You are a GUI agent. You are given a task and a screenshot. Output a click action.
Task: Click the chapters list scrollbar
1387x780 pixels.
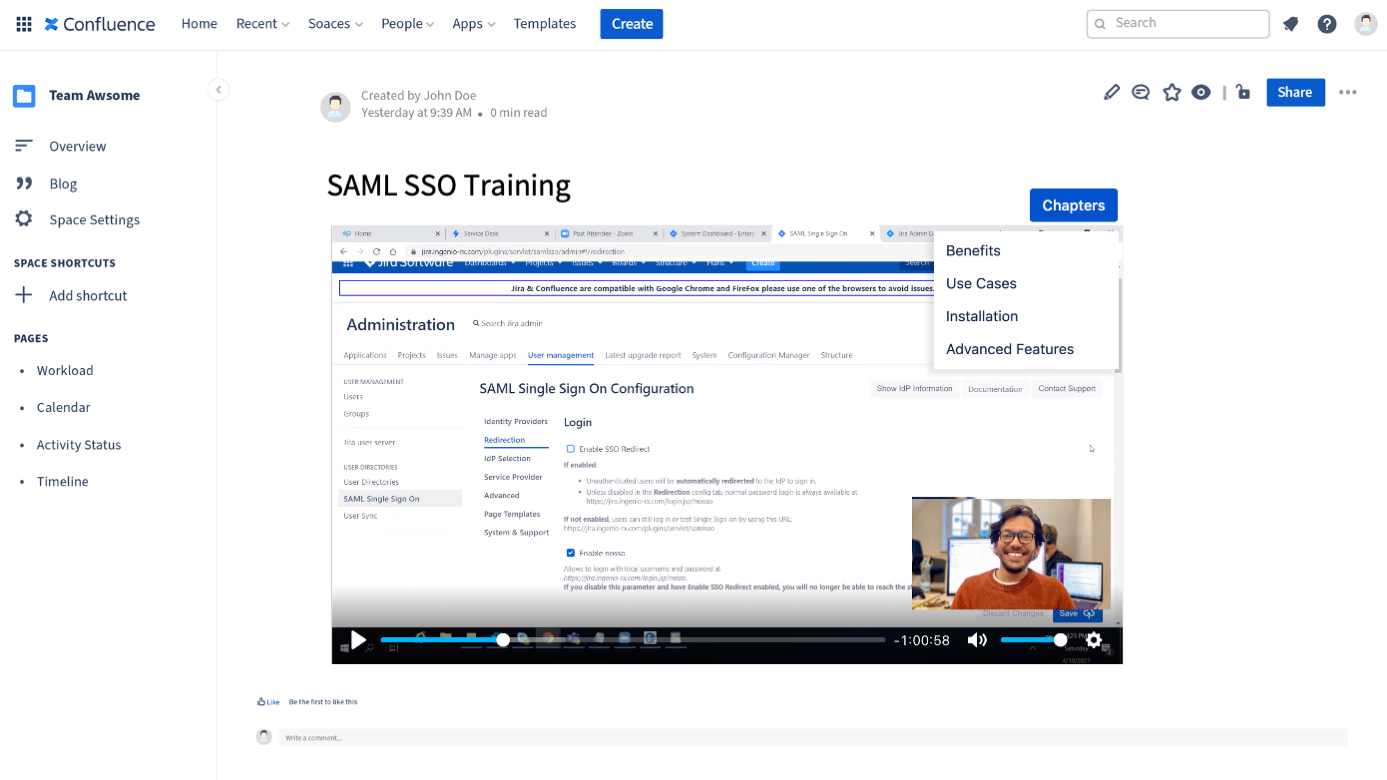pos(1120,324)
